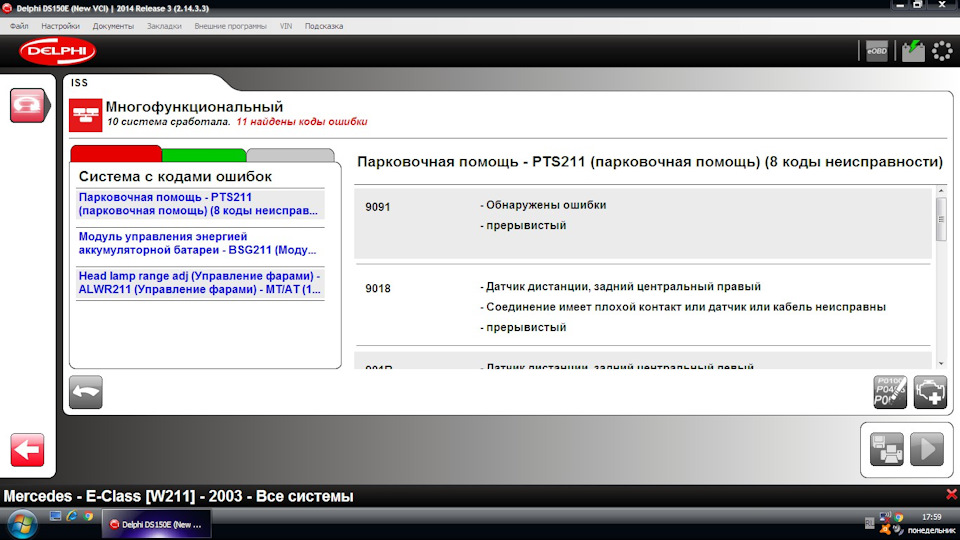The height and width of the screenshot is (540, 960).
Task: Launch Internet Explorer from taskbar
Action: point(72,516)
